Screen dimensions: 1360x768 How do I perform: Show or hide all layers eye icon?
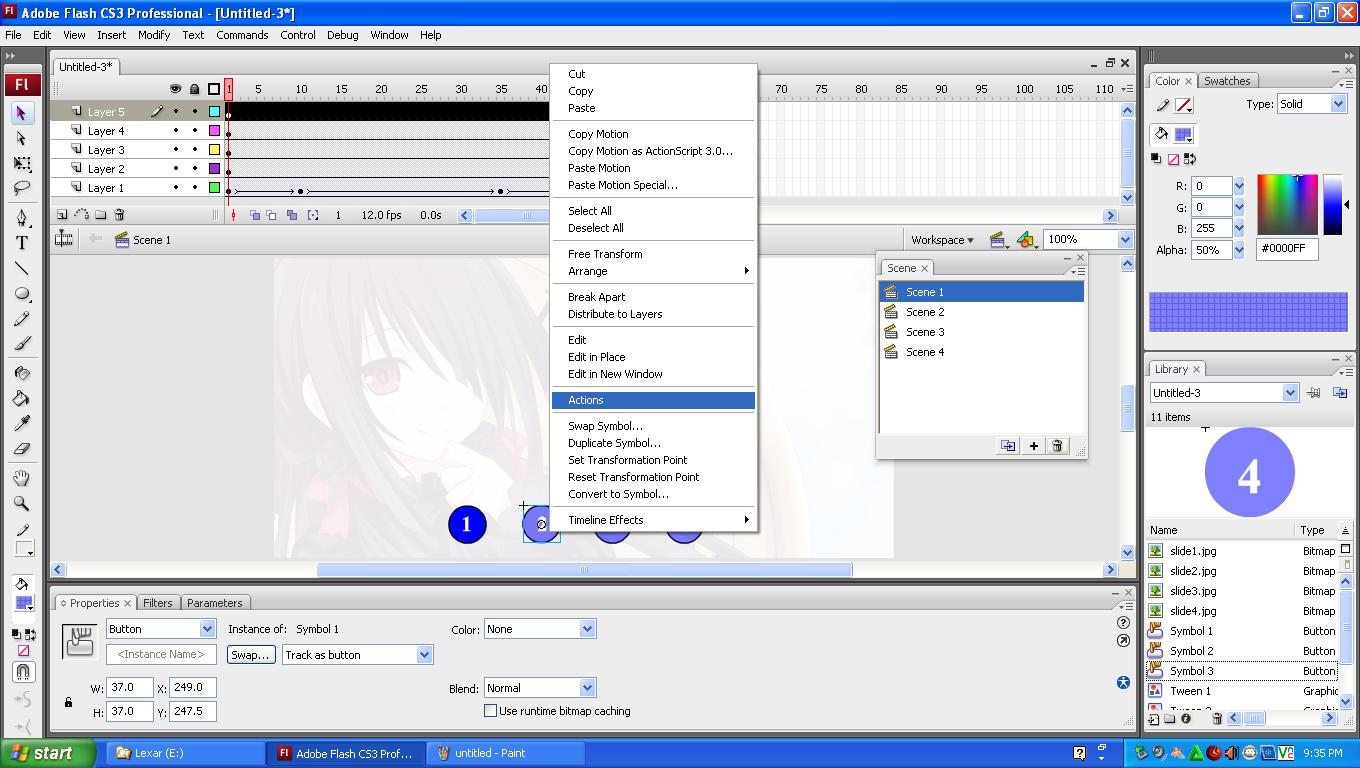pyautogui.click(x=176, y=89)
